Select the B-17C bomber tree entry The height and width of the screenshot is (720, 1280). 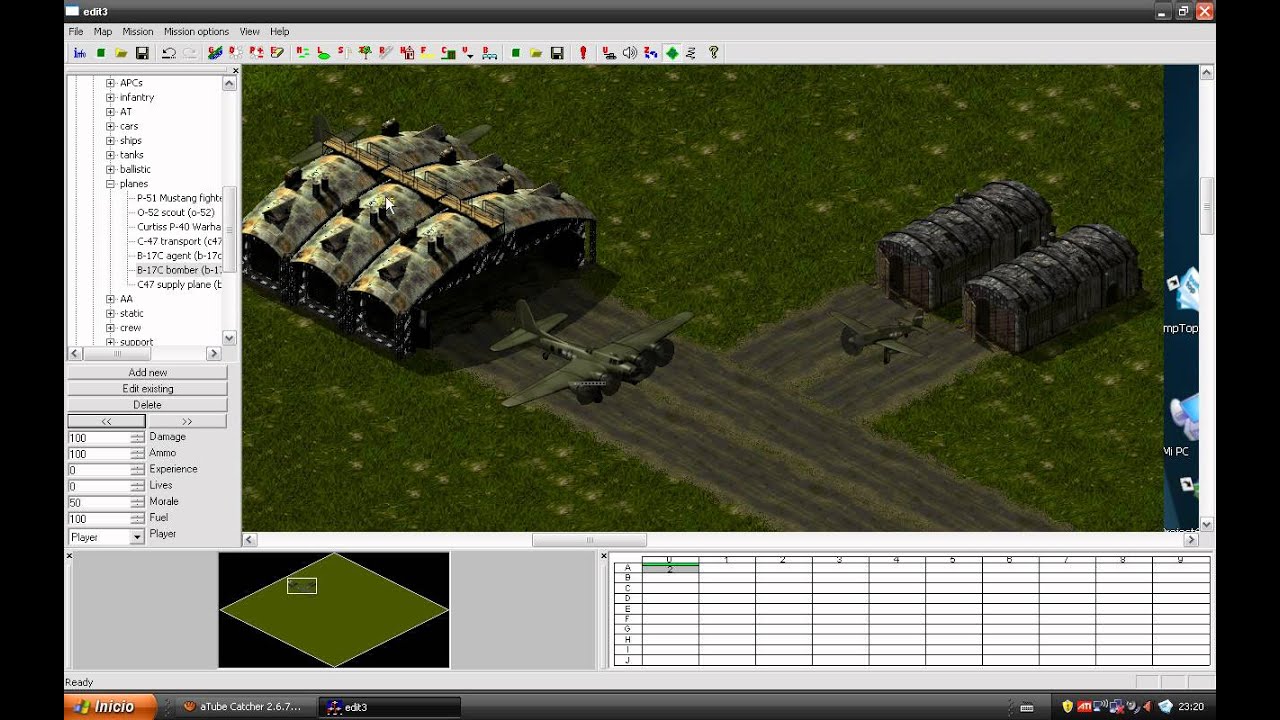coord(179,270)
